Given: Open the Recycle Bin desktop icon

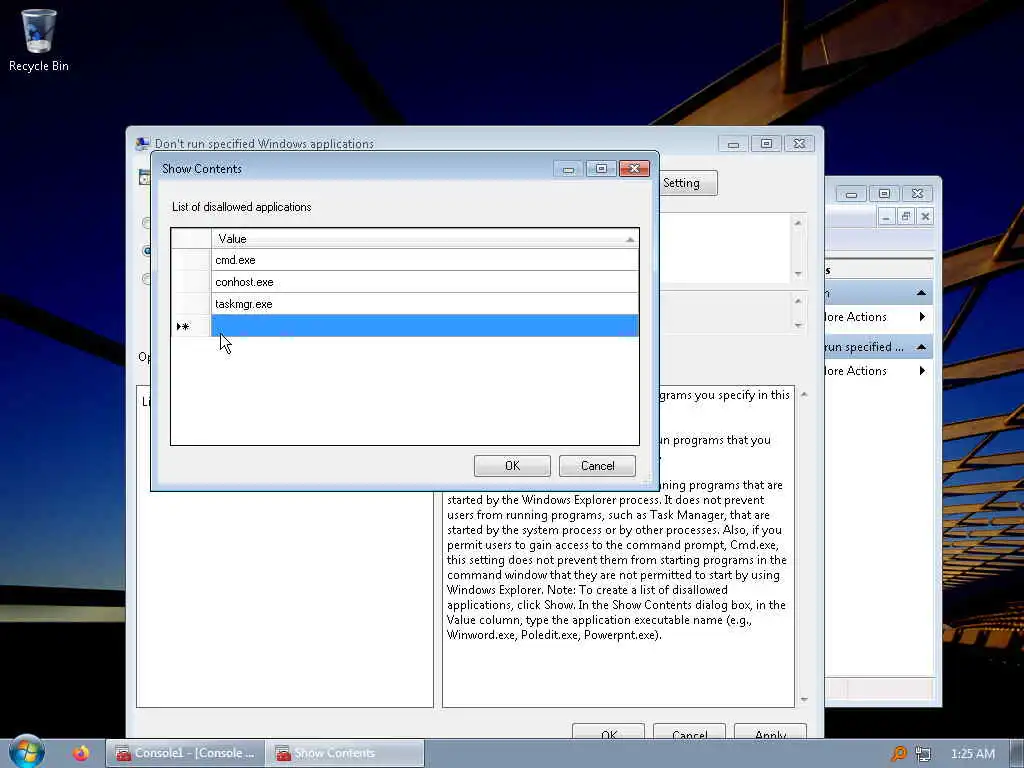Looking at the screenshot, I should click(39, 40).
